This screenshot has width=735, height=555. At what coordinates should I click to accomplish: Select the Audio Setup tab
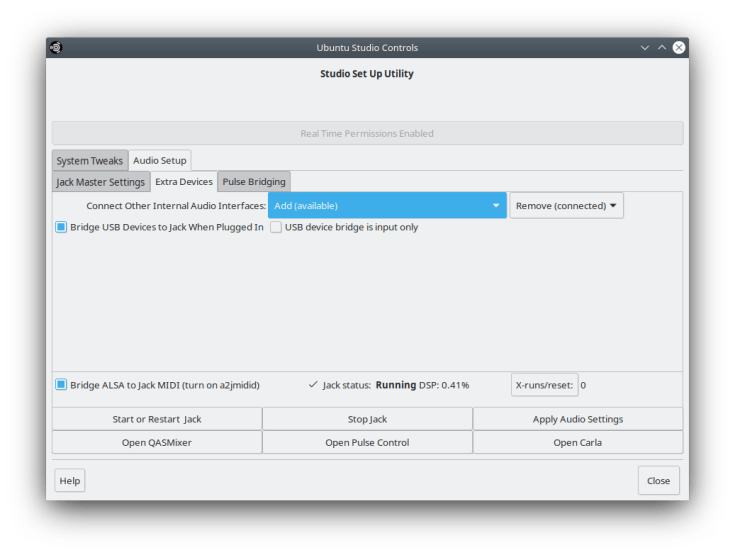tap(159, 160)
